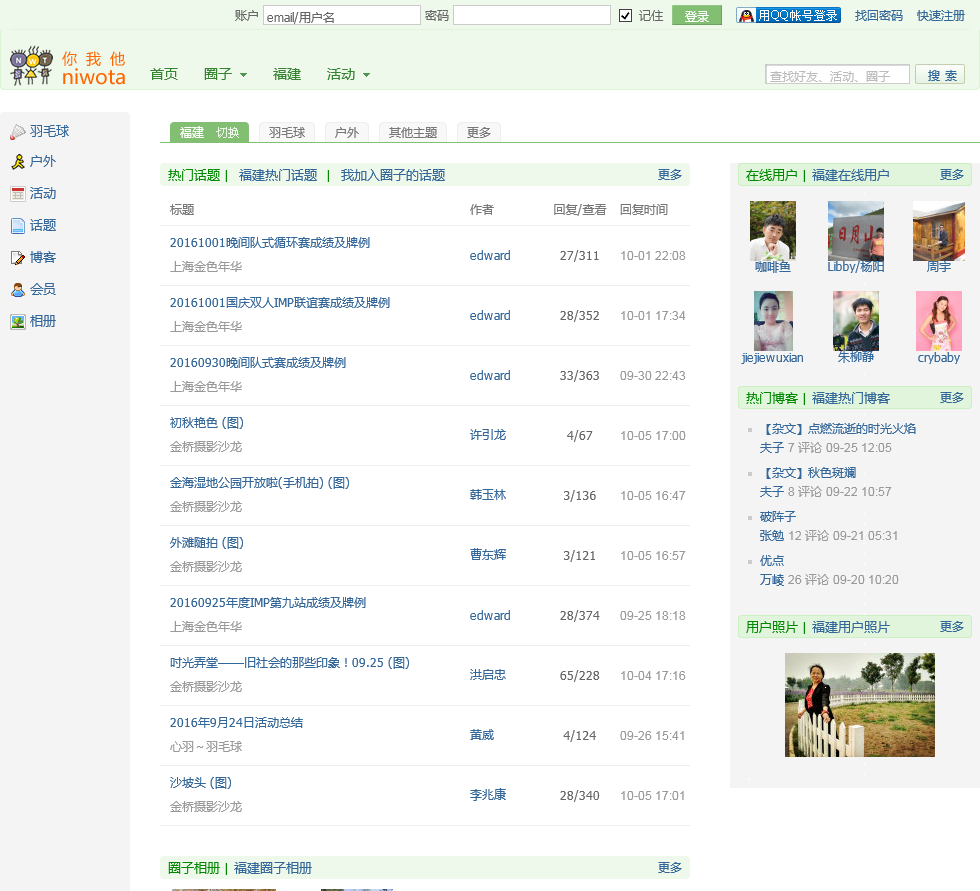The image size is (980, 891).
Task: Click 周宇 user avatar
Action: (939, 230)
